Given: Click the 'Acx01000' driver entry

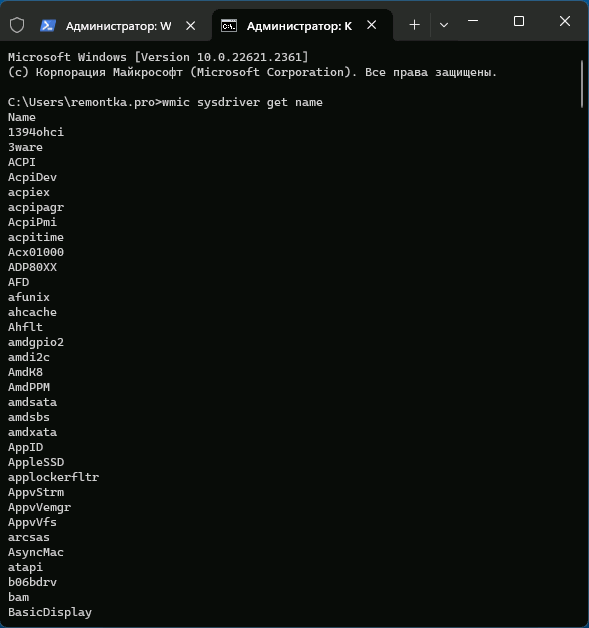Looking at the screenshot, I should pyautogui.click(x=36, y=252).
